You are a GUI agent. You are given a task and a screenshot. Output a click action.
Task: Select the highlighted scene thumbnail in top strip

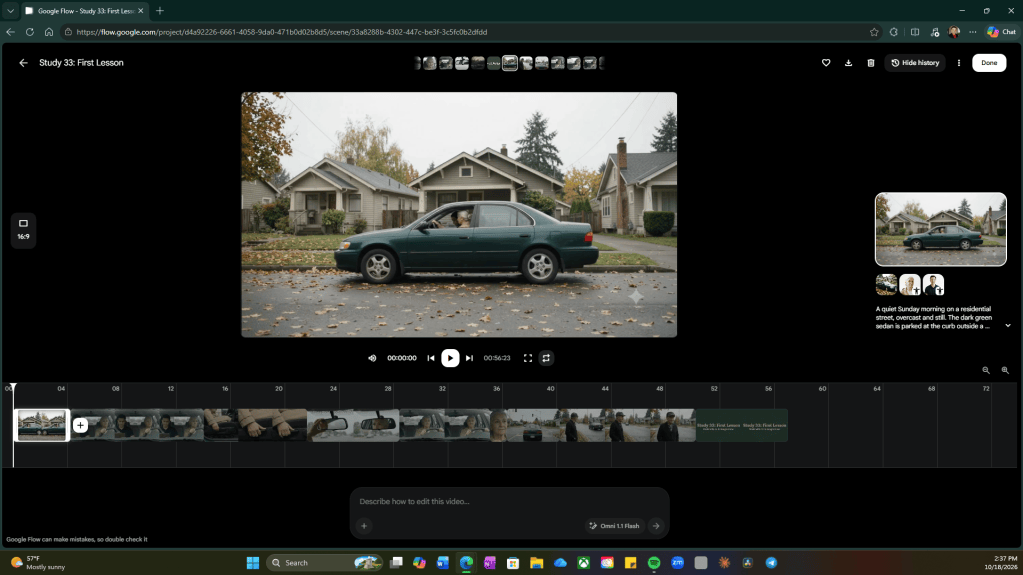pos(510,63)
